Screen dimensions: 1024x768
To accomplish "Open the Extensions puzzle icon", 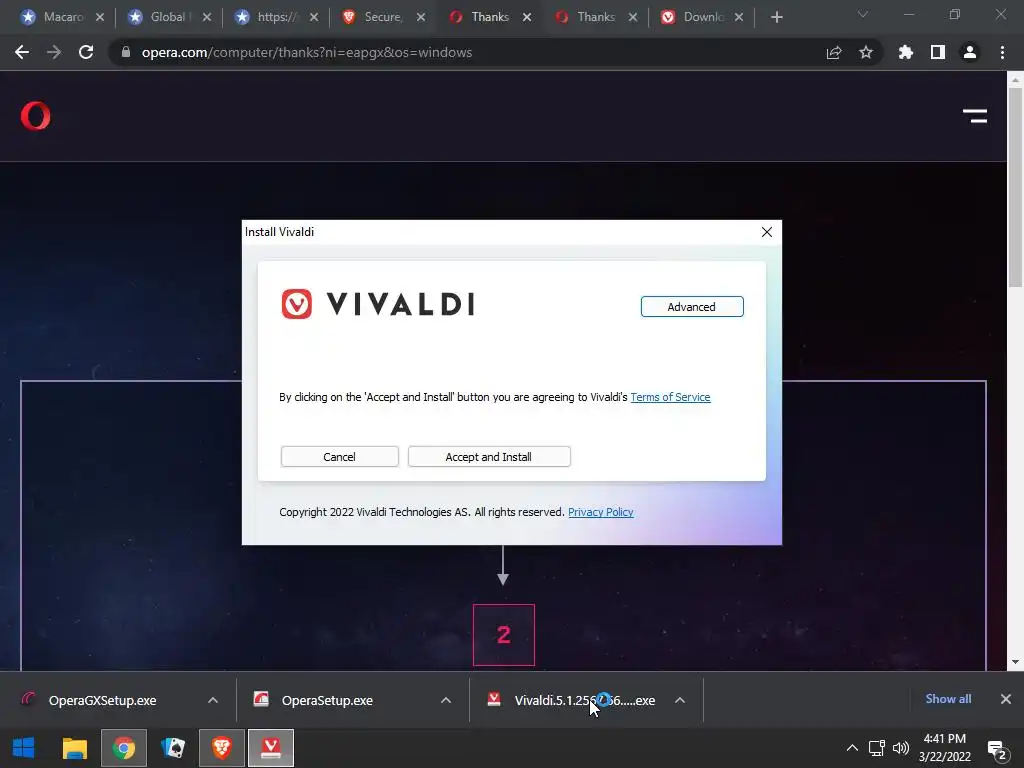I will [905, 52].
